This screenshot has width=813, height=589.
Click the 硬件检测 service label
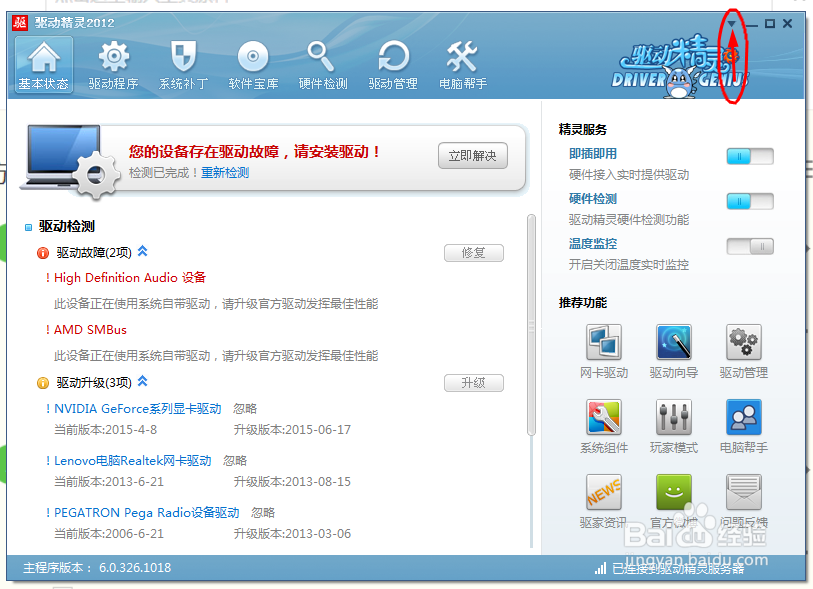593,199
